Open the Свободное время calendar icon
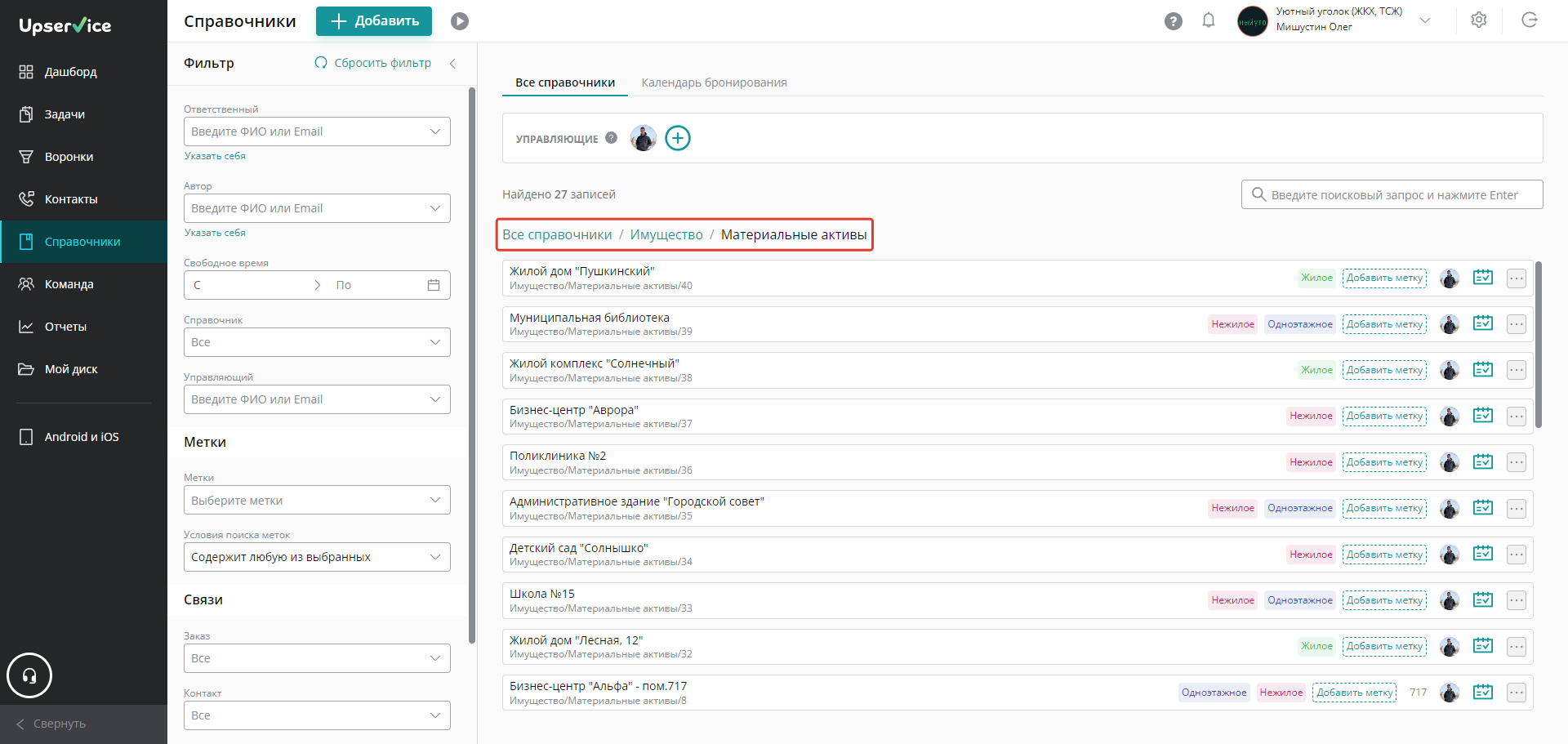This screenshot has width=1568, height=744. click(x=434, y=285)
